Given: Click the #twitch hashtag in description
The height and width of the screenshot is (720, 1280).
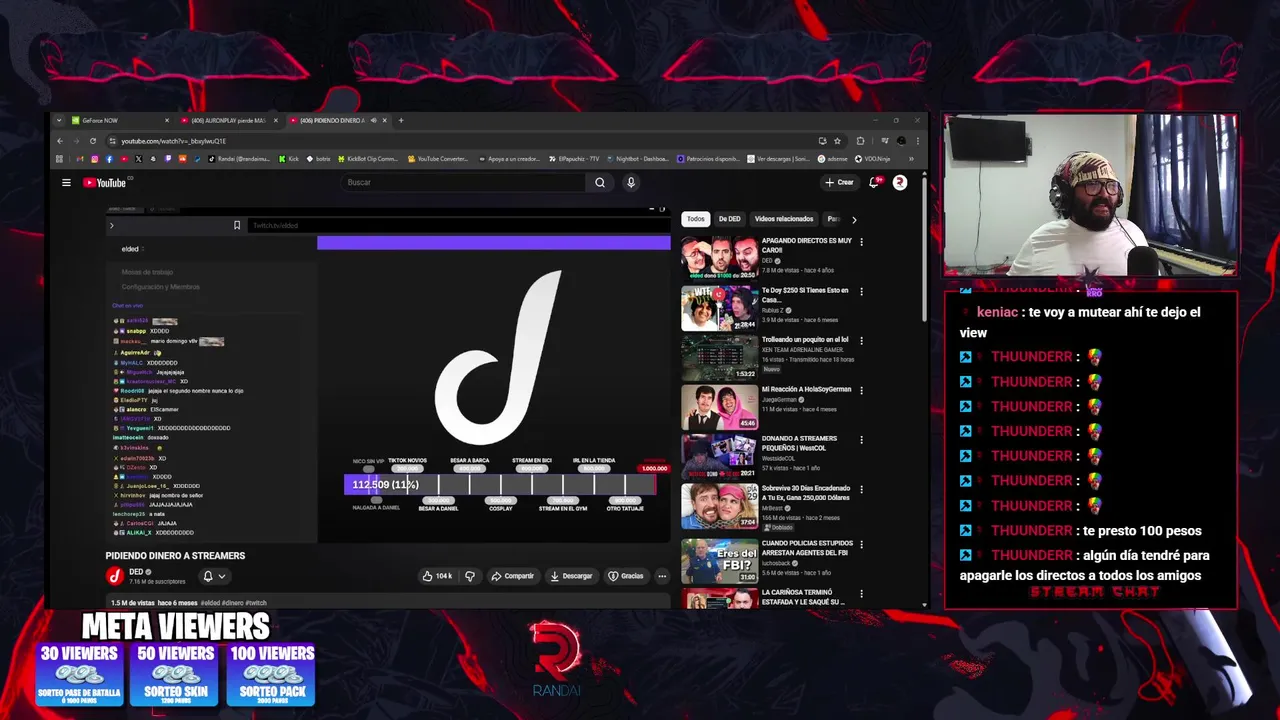Looking at the screenshot, I should [x=256, y=603].
